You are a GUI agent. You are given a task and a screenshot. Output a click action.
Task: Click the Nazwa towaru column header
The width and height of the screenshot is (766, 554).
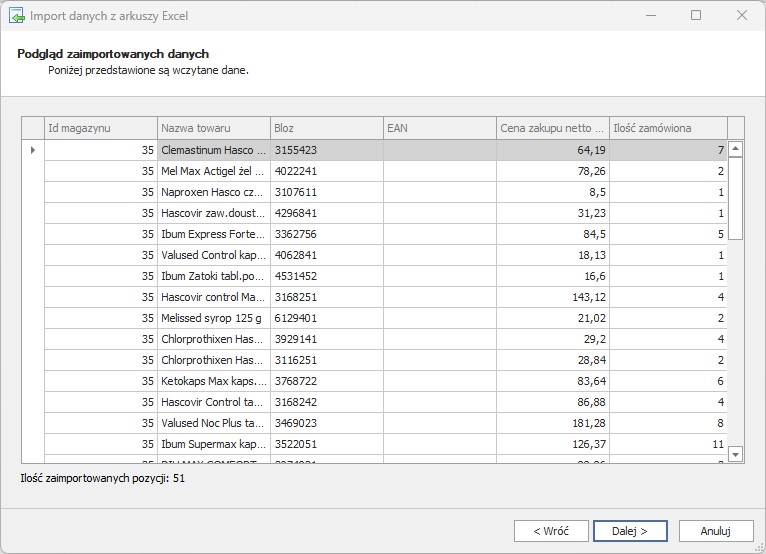coord(213,128)
